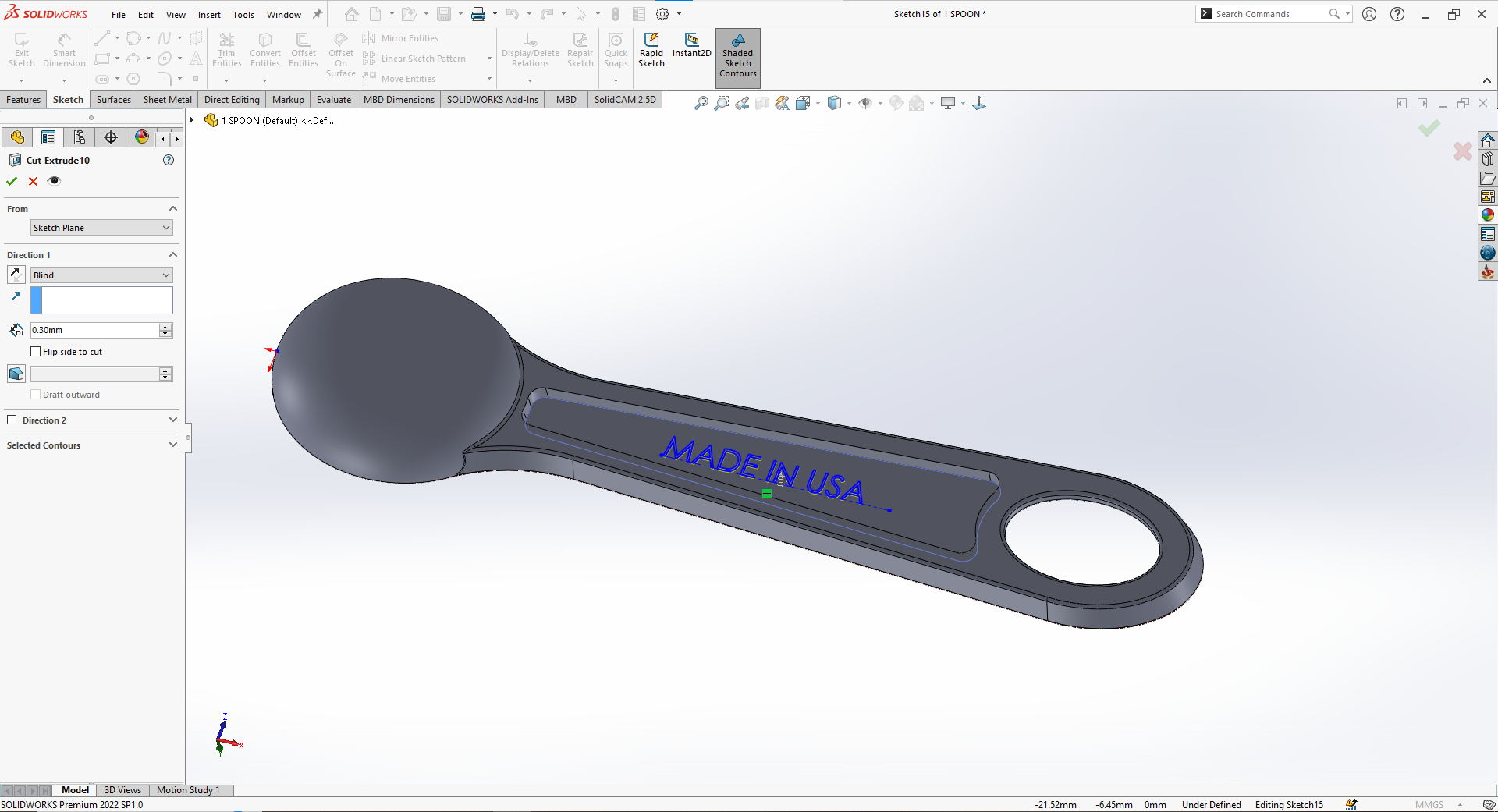
Task: Collapse the Direction 1 section
Action: 173,254
